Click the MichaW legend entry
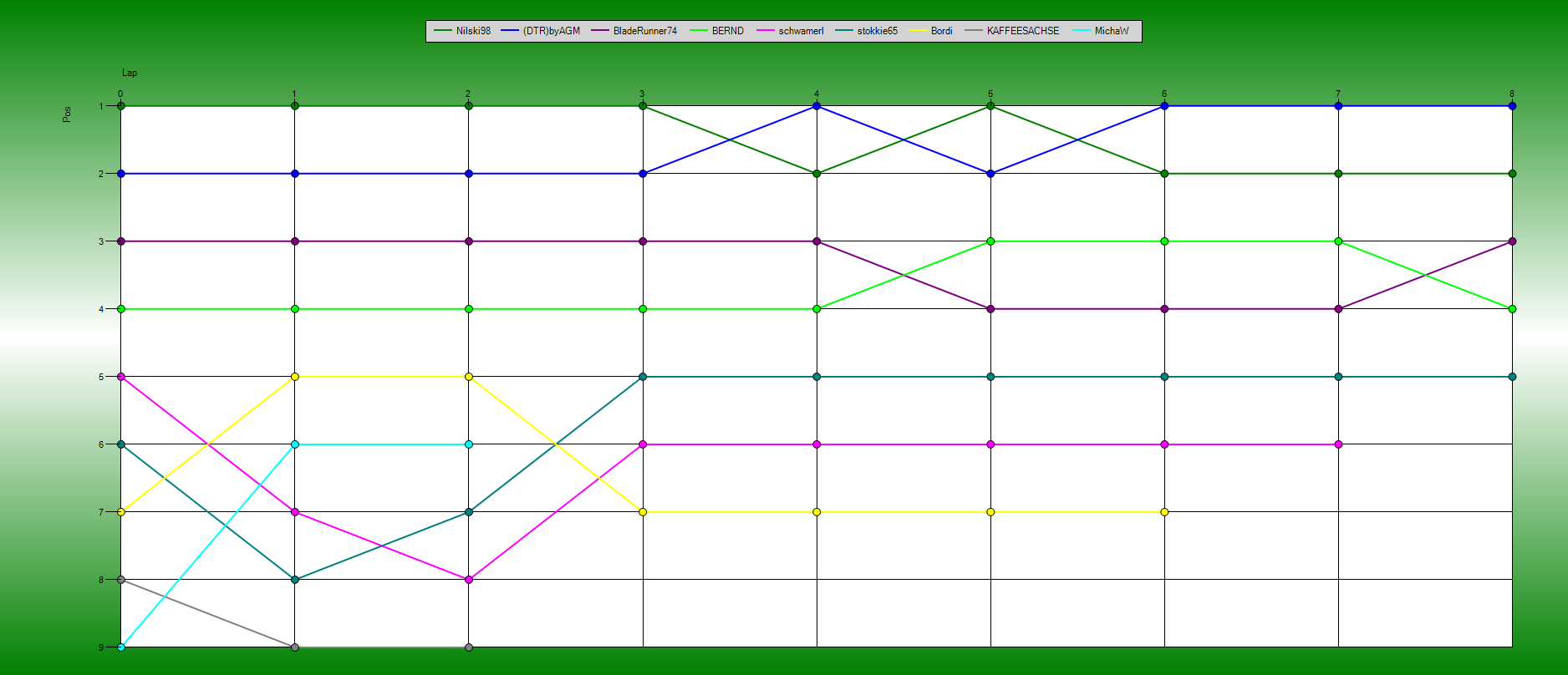The height and width of the screenshot is (675, 1568). click(x=1111, y=31)
